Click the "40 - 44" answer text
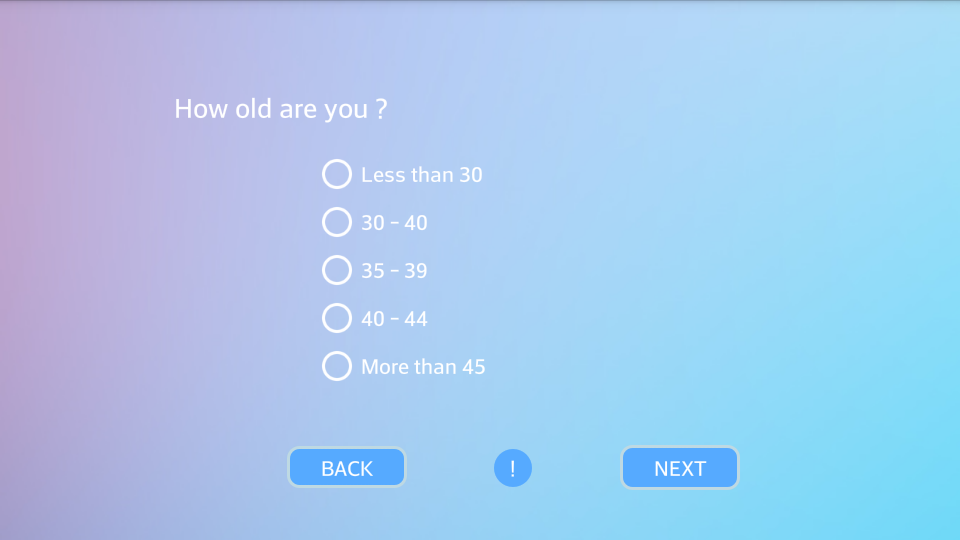This screenshot has width=960, height=540. (394, 319)
